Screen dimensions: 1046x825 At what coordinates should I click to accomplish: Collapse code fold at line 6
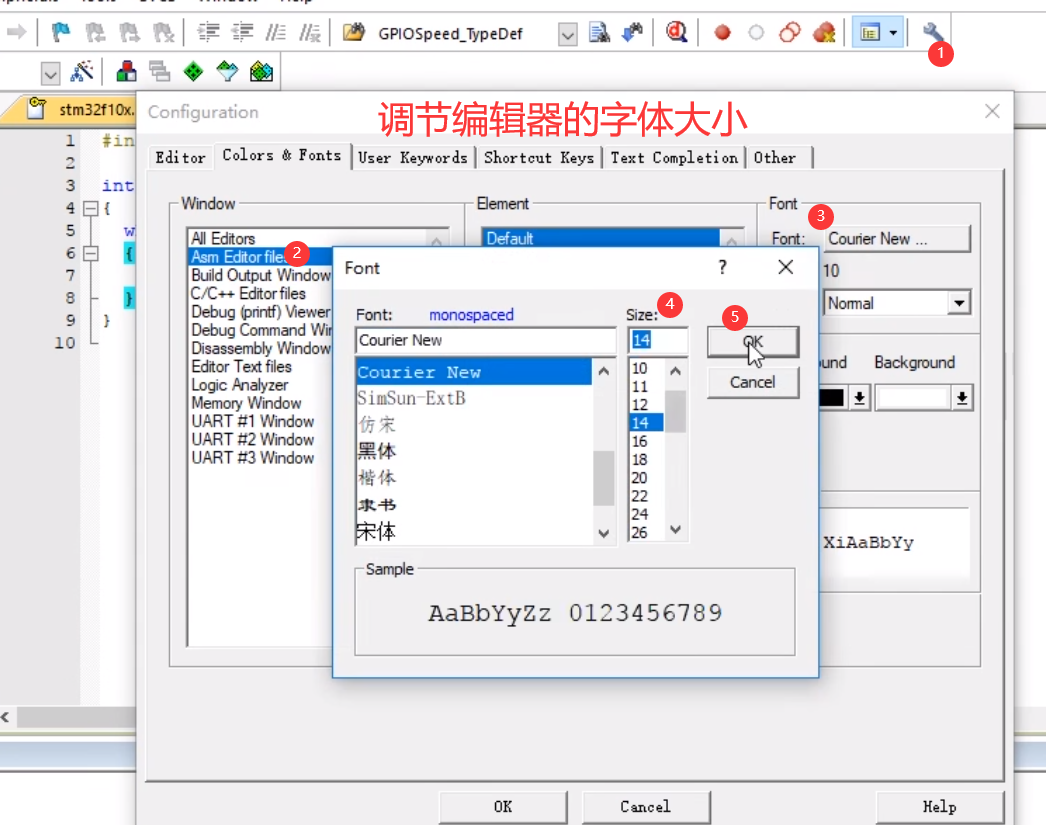tap(91, 253)
